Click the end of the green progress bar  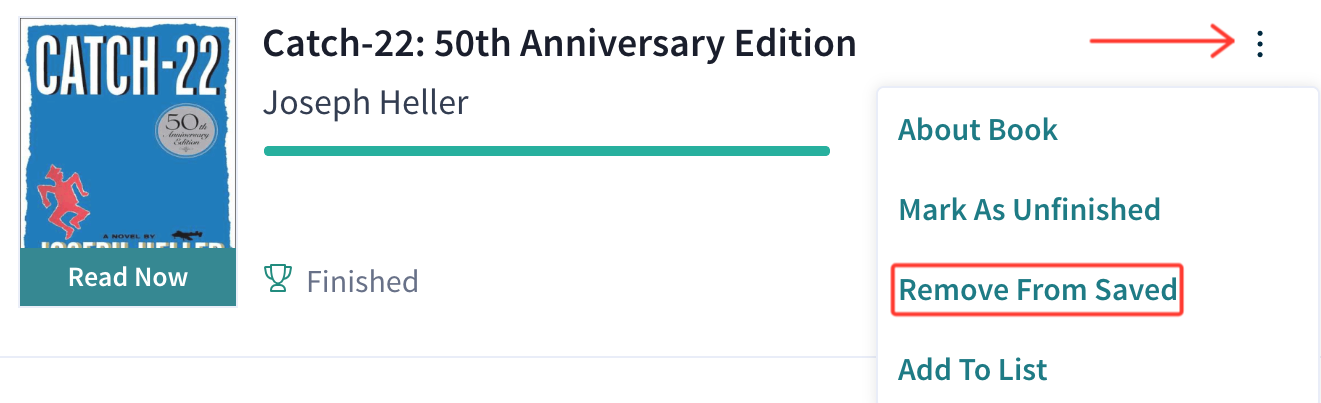[x=825, y=151]
